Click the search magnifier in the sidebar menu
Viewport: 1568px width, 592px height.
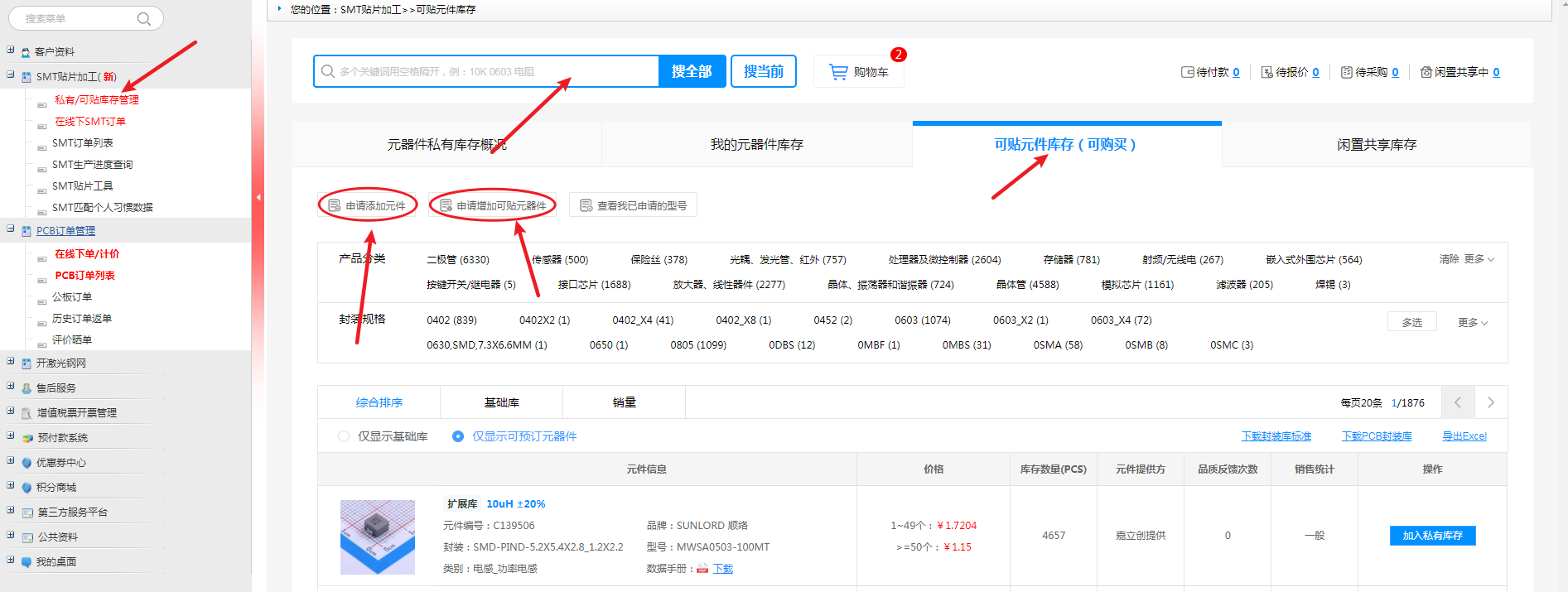144,19
